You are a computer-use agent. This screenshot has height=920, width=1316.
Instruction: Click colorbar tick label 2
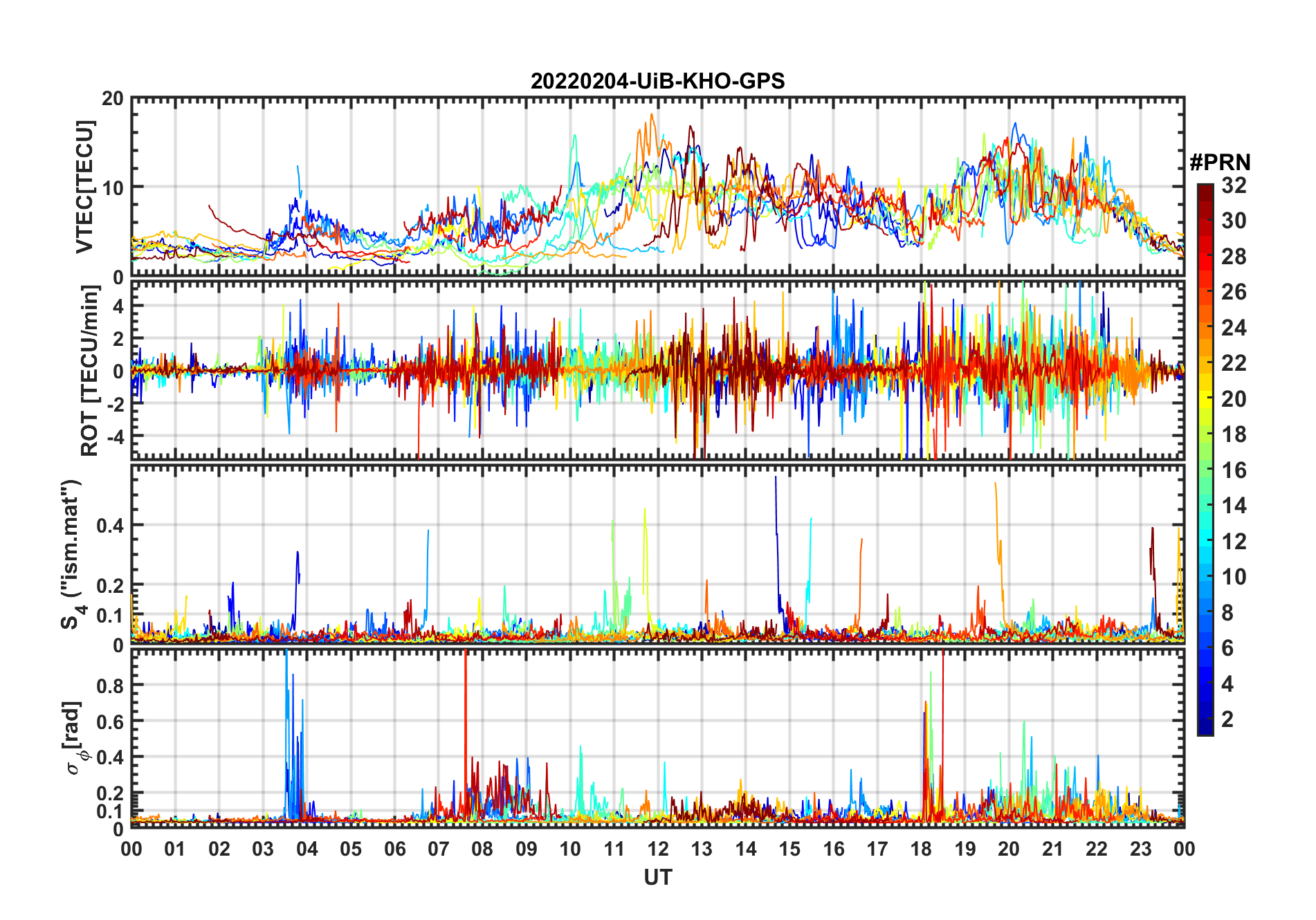pyautogui.click(x=1227, y=719)
